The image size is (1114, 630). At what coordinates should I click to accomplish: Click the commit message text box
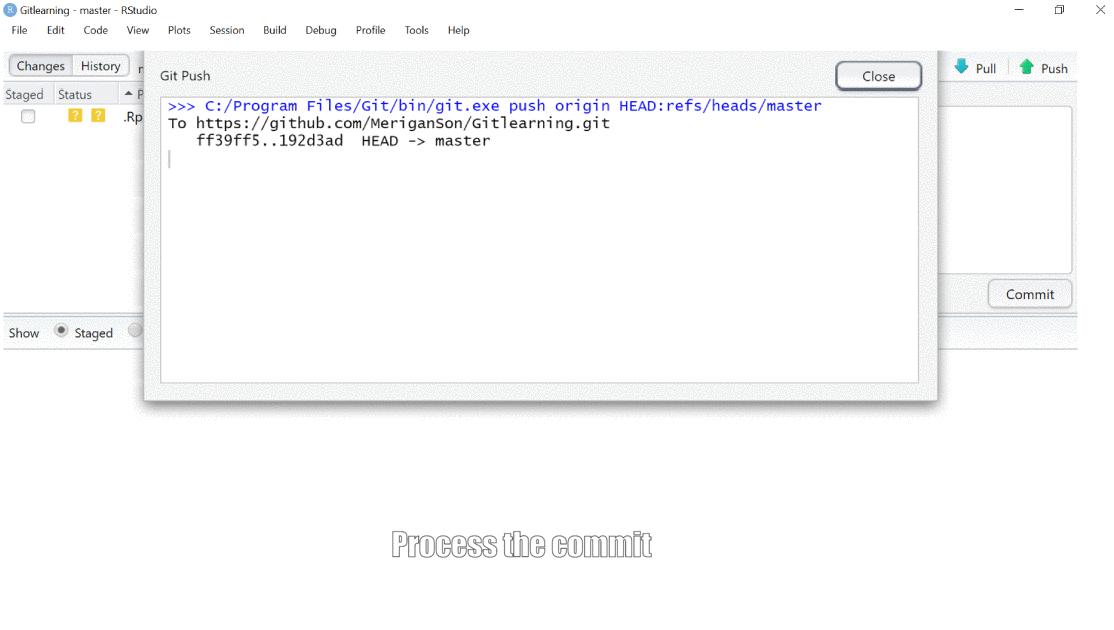coord(1005,190)
